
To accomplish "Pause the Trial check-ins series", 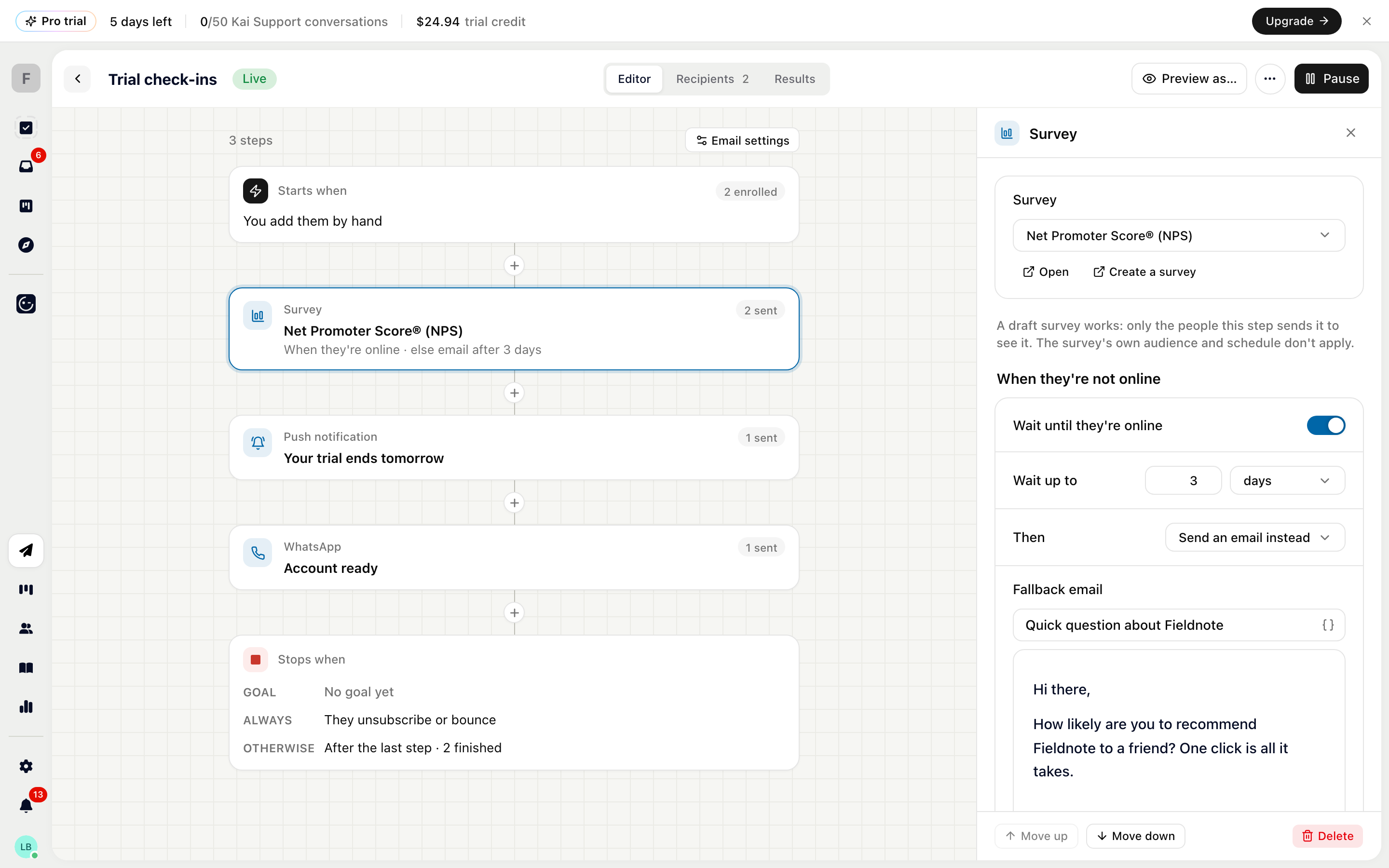I will 1331,79.
